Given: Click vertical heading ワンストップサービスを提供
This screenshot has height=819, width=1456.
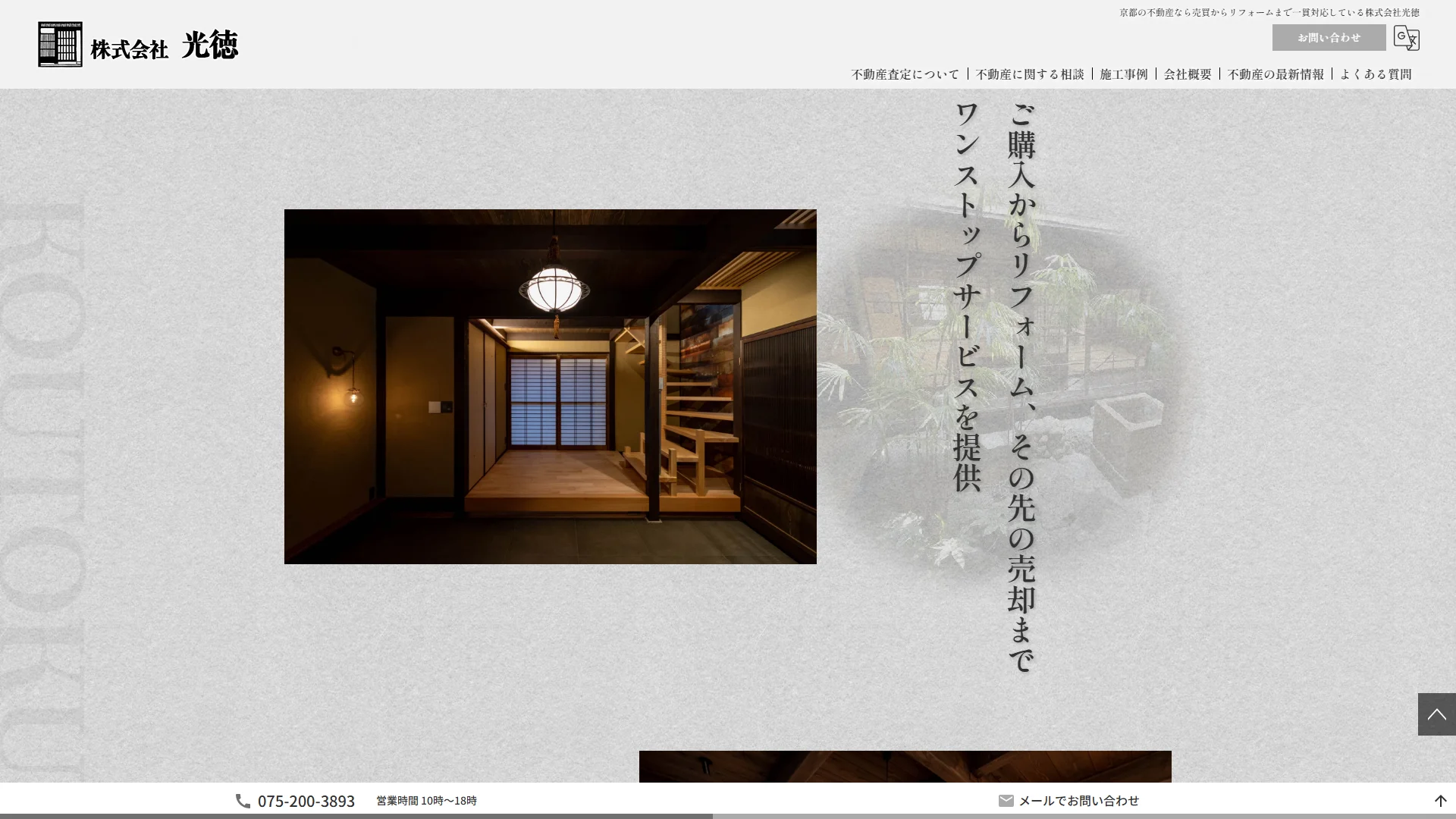Looking at the screenshot, I should click(967, 297).
